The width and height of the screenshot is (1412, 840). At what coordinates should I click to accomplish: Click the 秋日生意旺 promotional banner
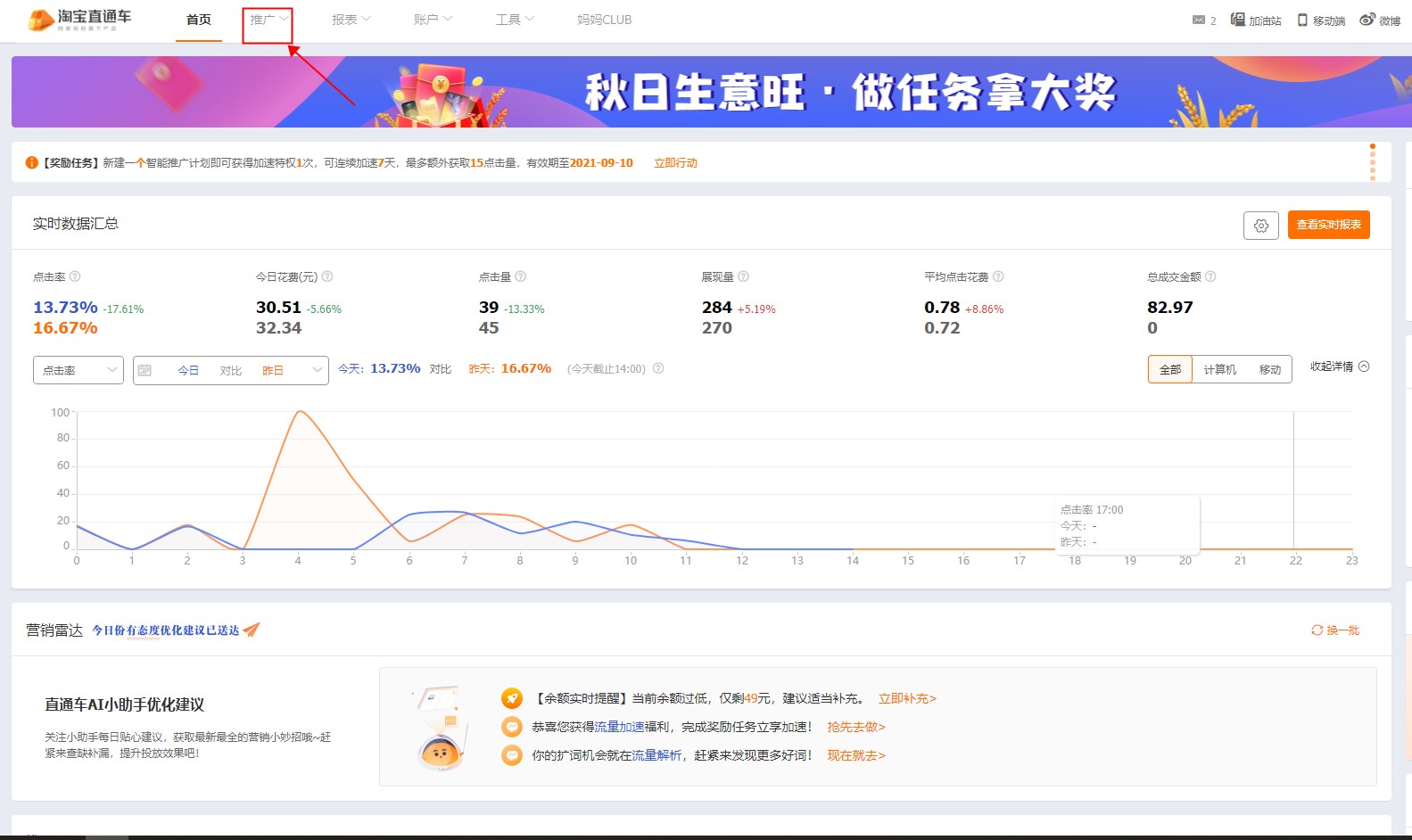point(711,92)
